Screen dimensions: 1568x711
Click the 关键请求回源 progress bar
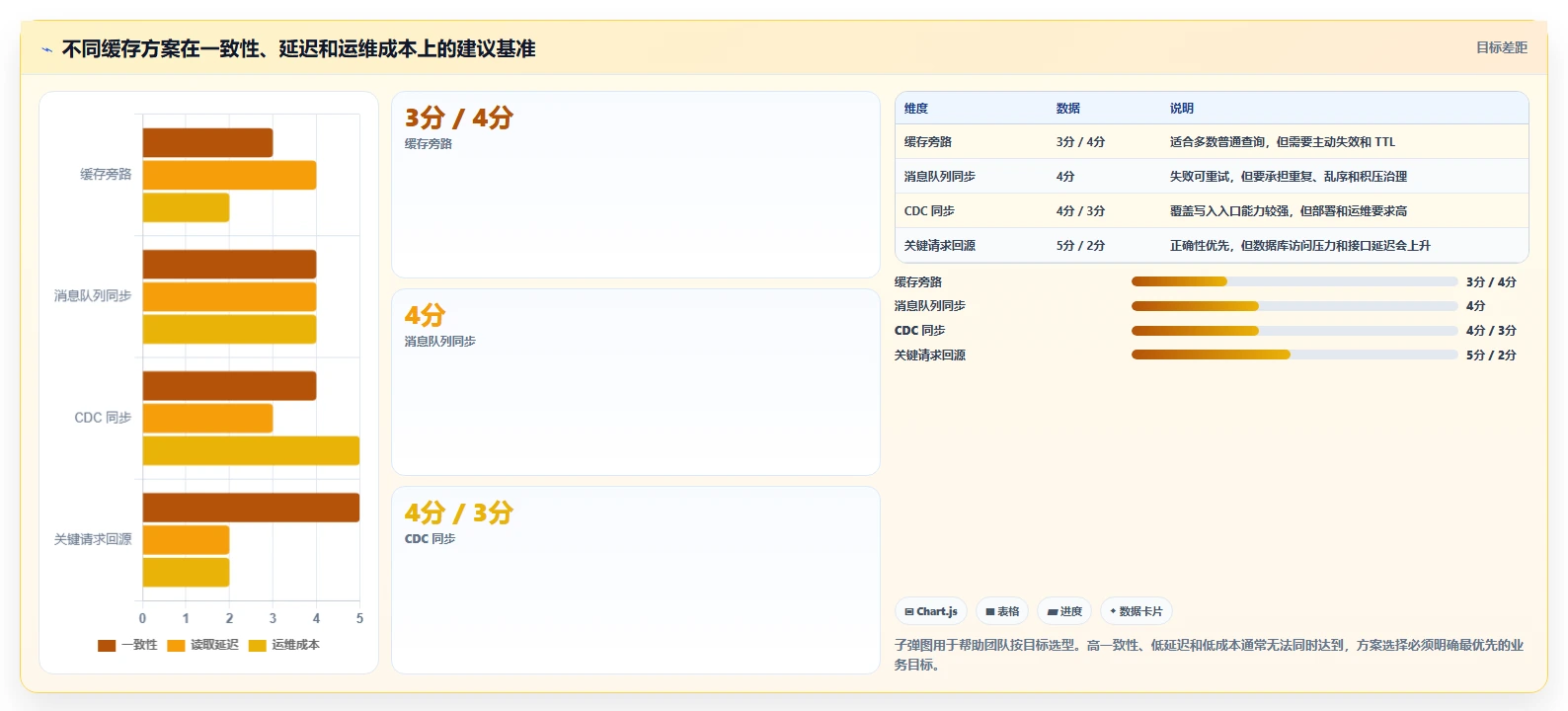(x=1294, y=355)
